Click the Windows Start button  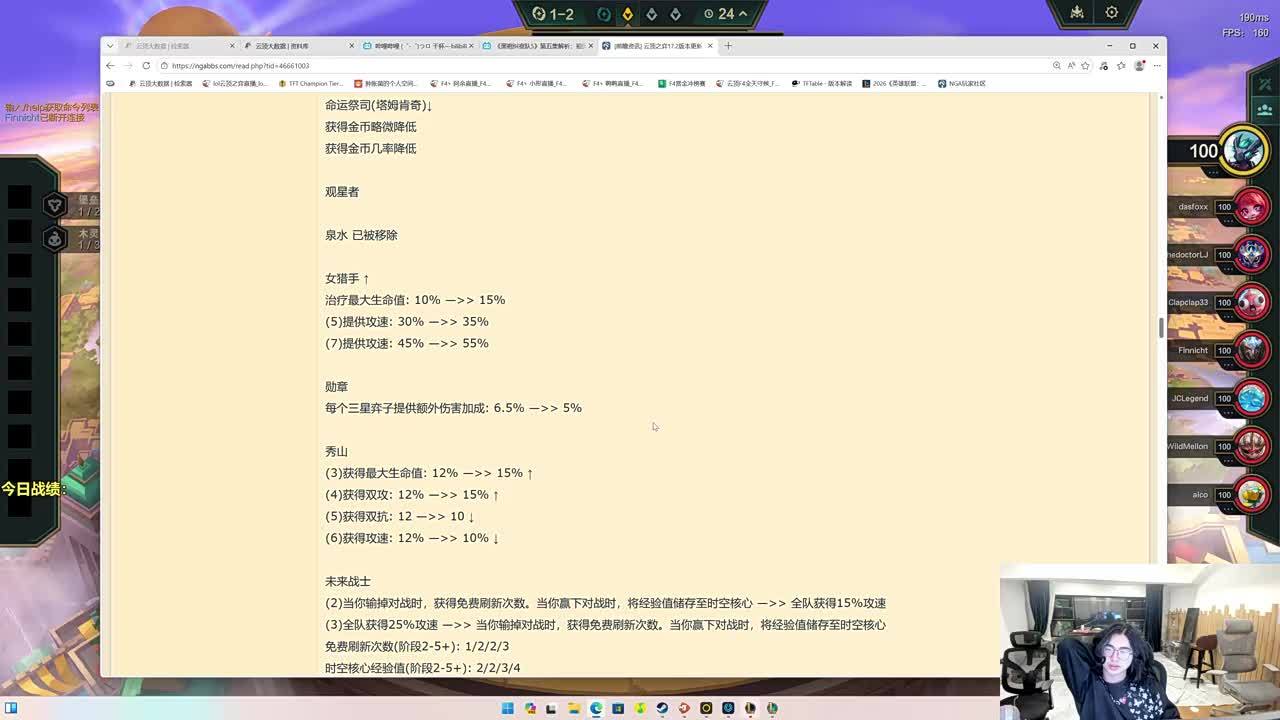(x=508, y=708)
